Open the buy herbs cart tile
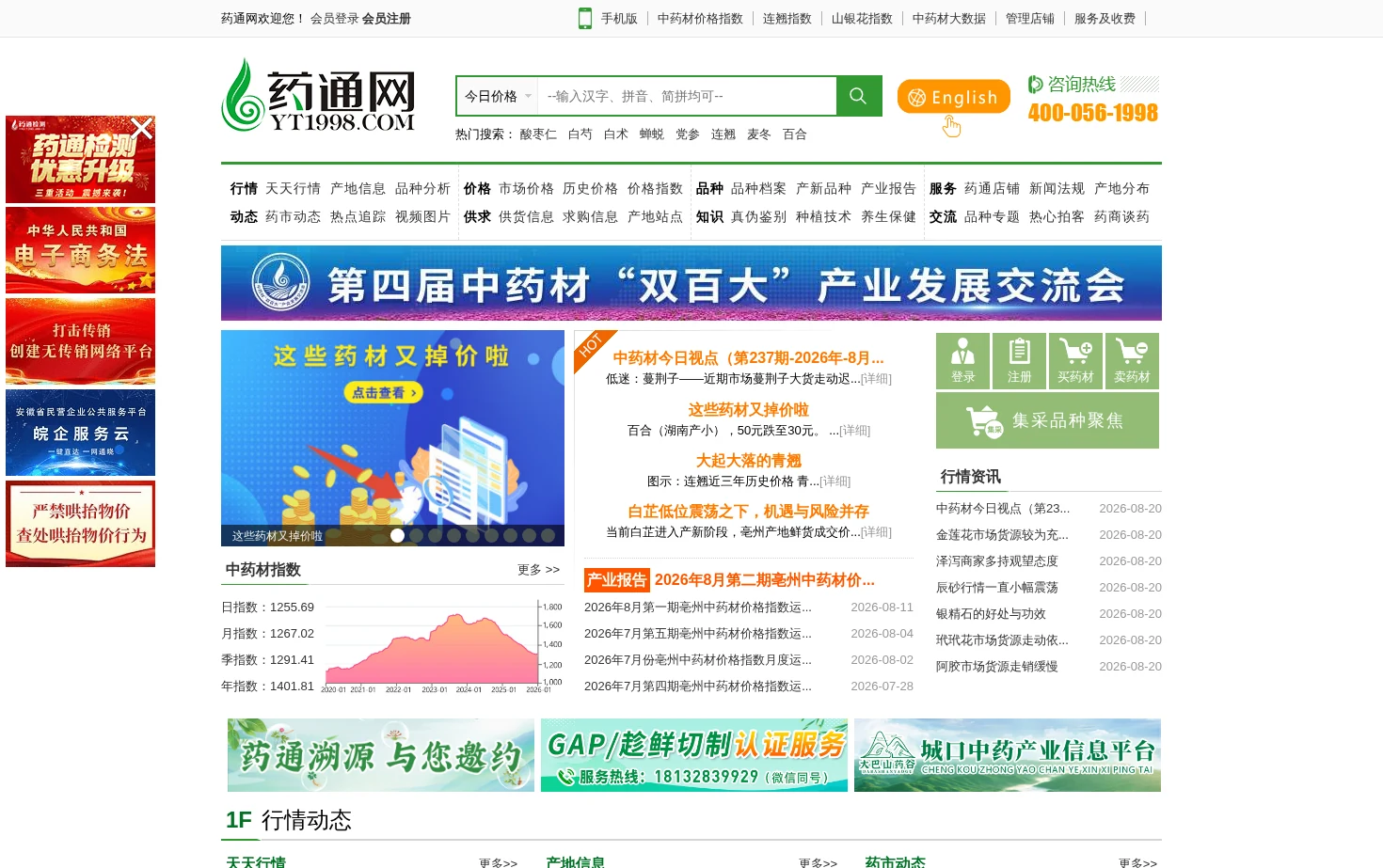This screenshot has height=868, width=1383. (x=1075, y=361)
